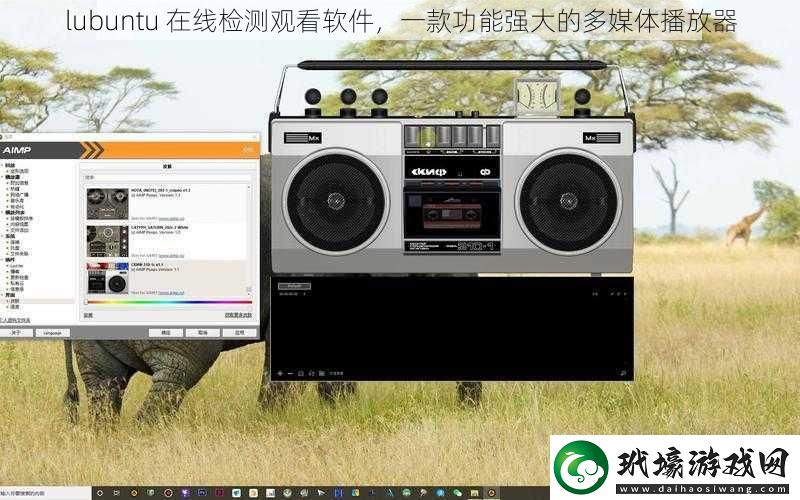Select the highlighted 皮肤 item in settings tree
The width and height of the screenshot is (800, 500).
tap(15, 301)
